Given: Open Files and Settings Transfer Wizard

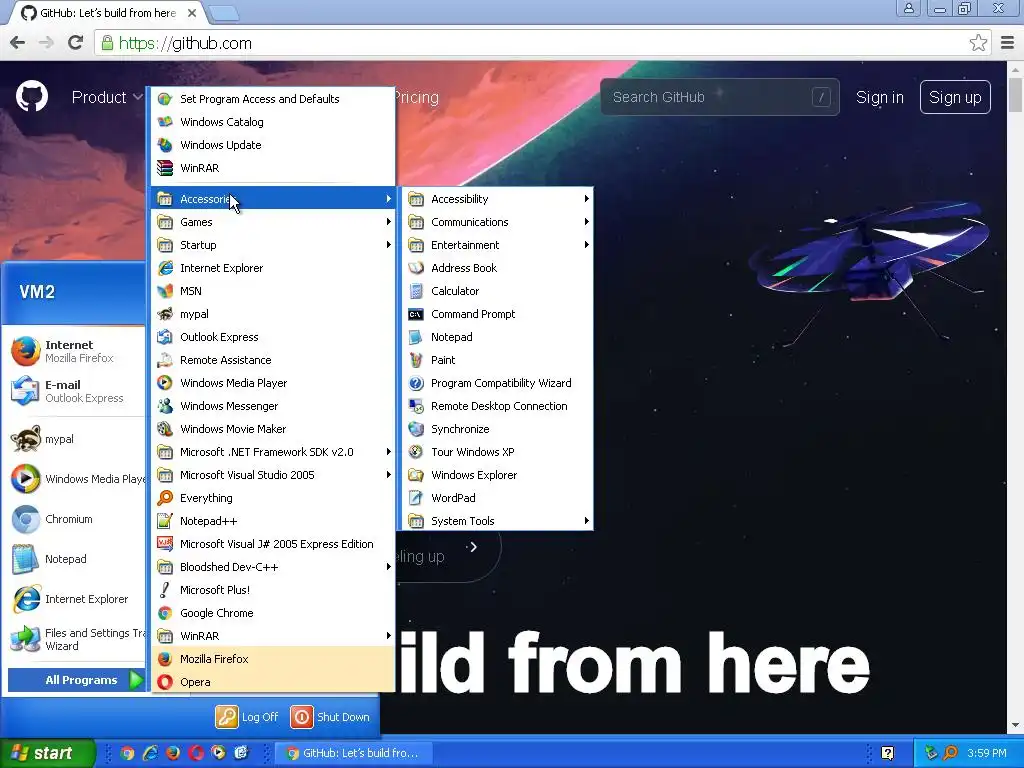Looking at the screenshot, I should (76, 639).
